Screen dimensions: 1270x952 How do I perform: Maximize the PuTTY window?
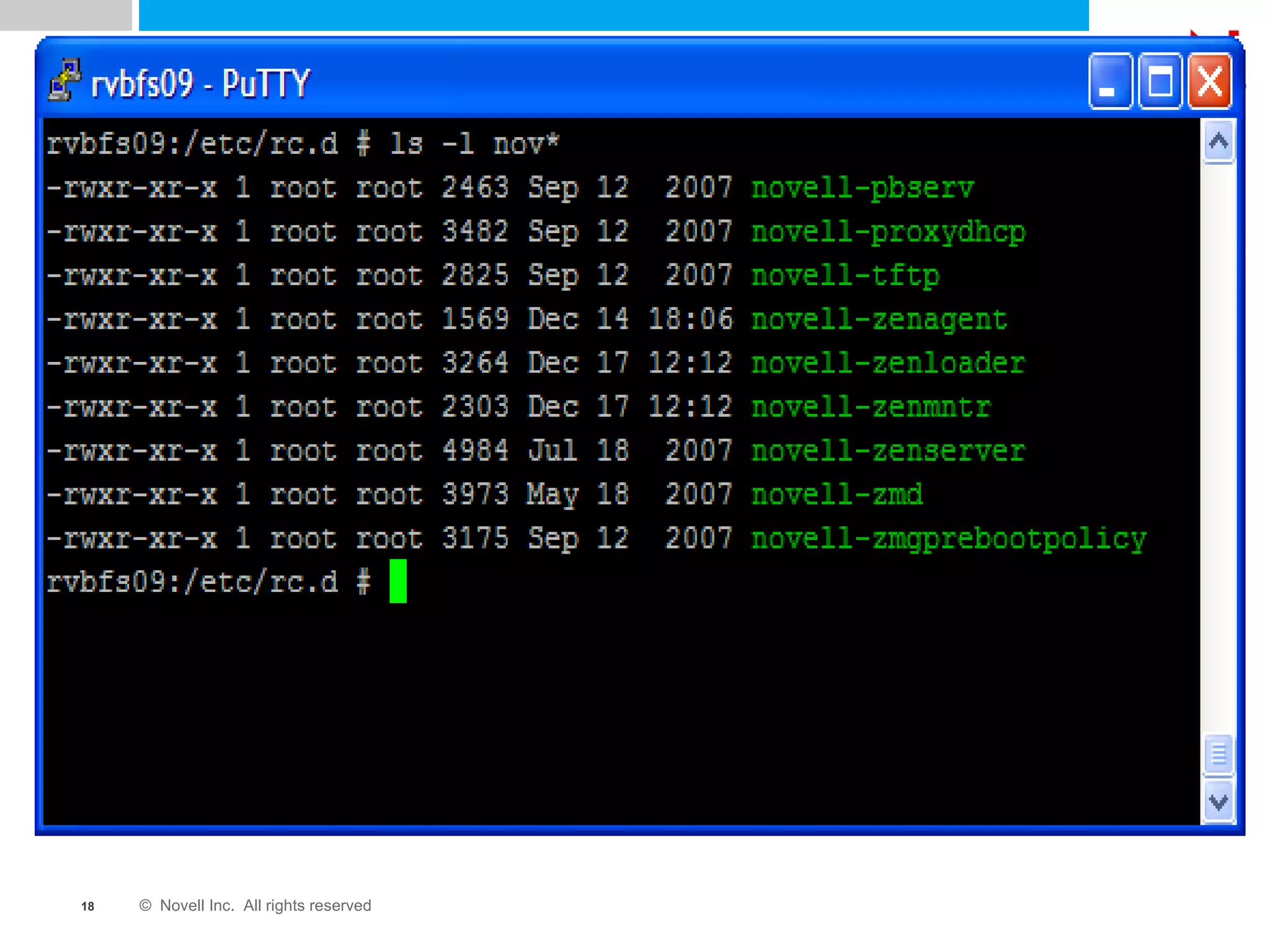coord(1160,82)
